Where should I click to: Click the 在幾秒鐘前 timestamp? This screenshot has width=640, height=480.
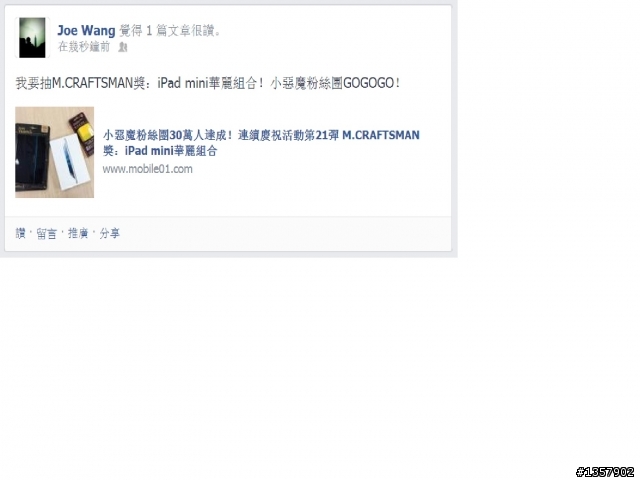click(84, 47)
